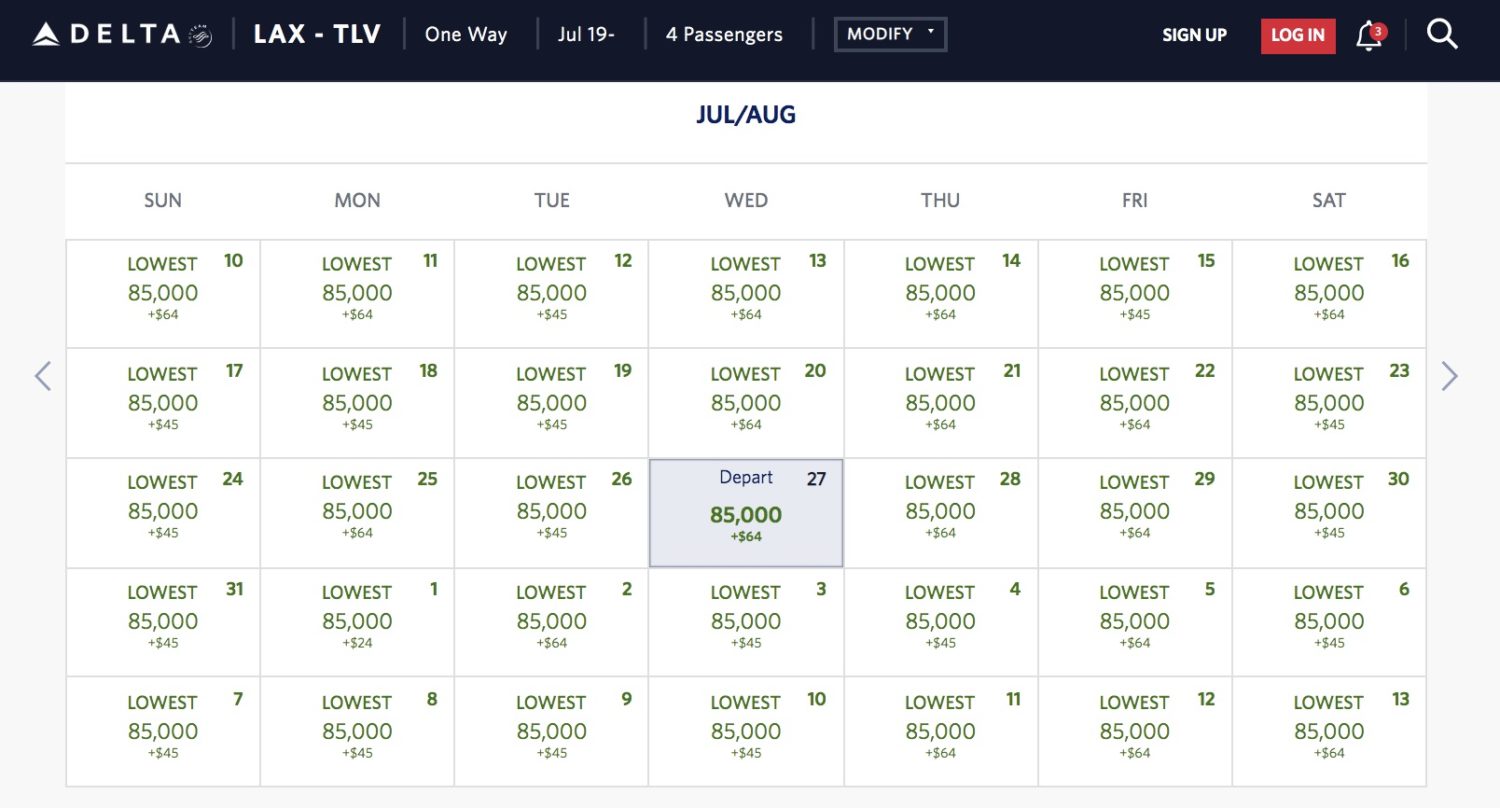Click the 4 Passengers selector

[724, 34]
